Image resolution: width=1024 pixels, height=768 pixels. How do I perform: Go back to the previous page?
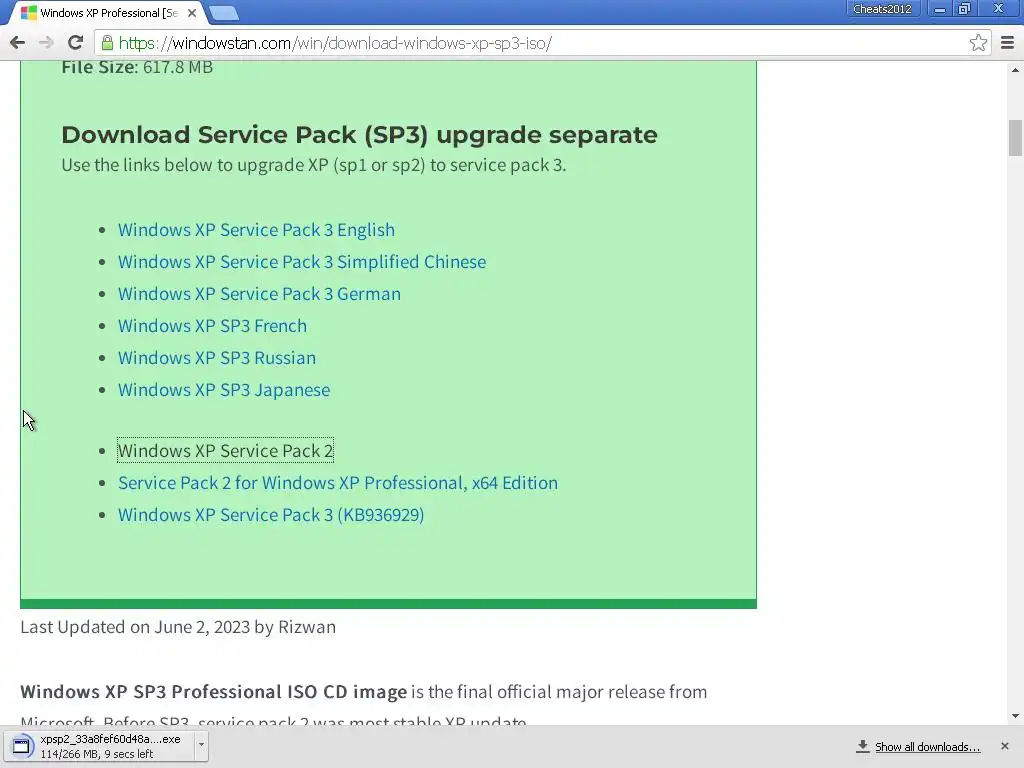point(18,43)
